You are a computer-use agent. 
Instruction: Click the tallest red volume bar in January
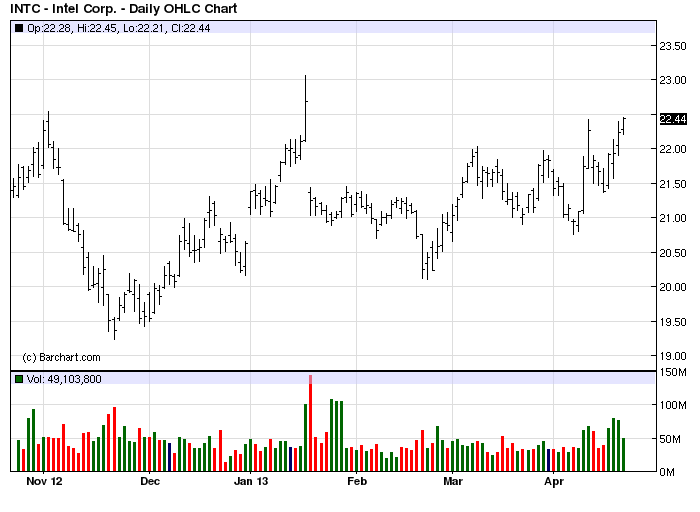[x=310, y=423]
